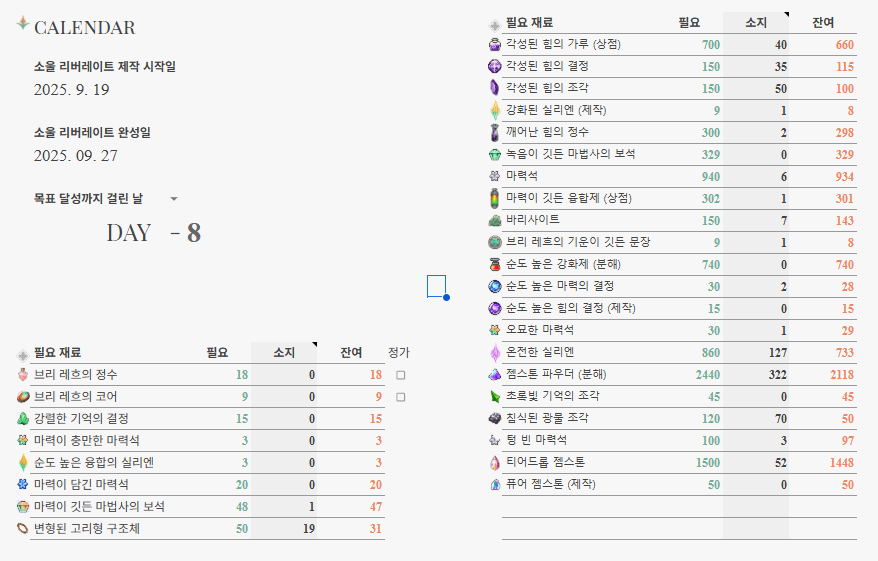Click the 브리 레흐의 코어 icon
Screen dimensions: 878x561
pos(22,397)
